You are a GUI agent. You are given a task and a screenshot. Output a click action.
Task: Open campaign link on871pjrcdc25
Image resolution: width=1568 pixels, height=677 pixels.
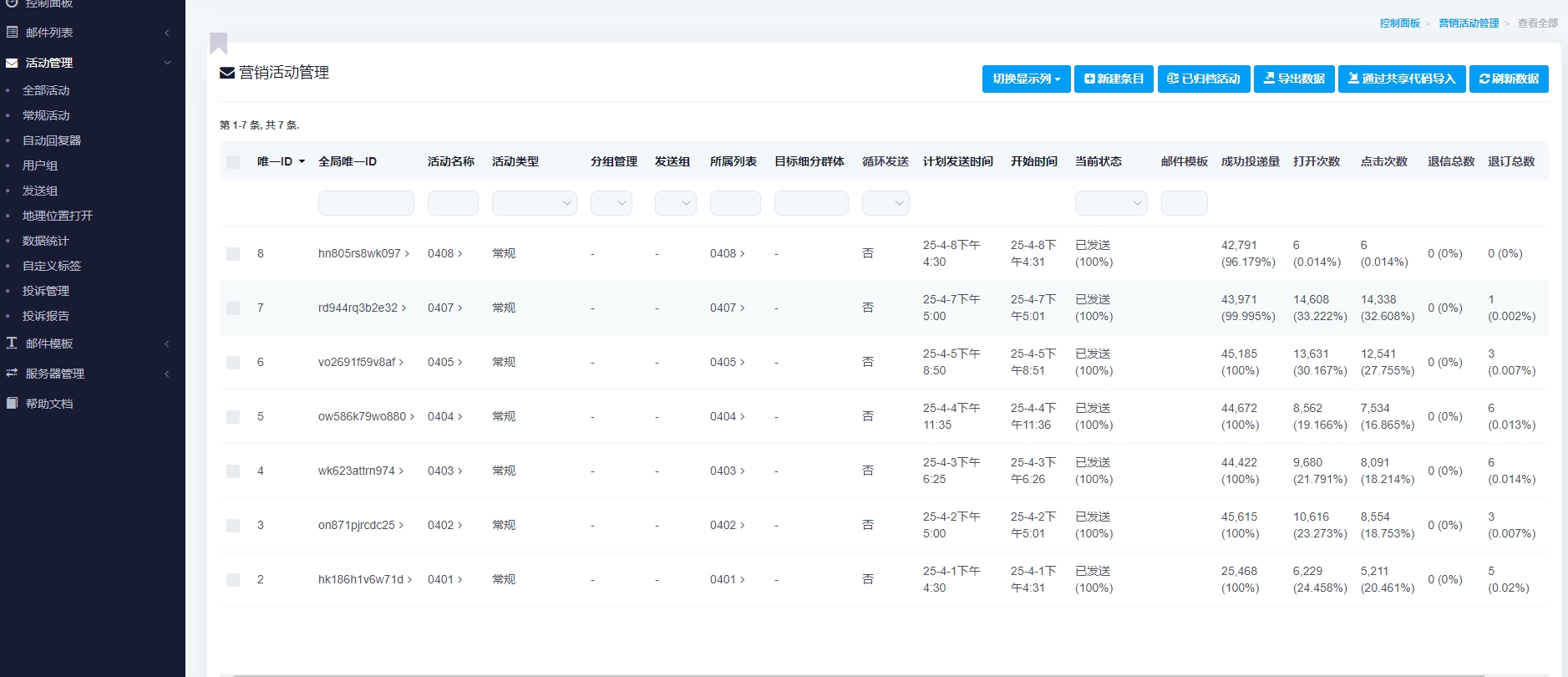(x=361, y=526)
